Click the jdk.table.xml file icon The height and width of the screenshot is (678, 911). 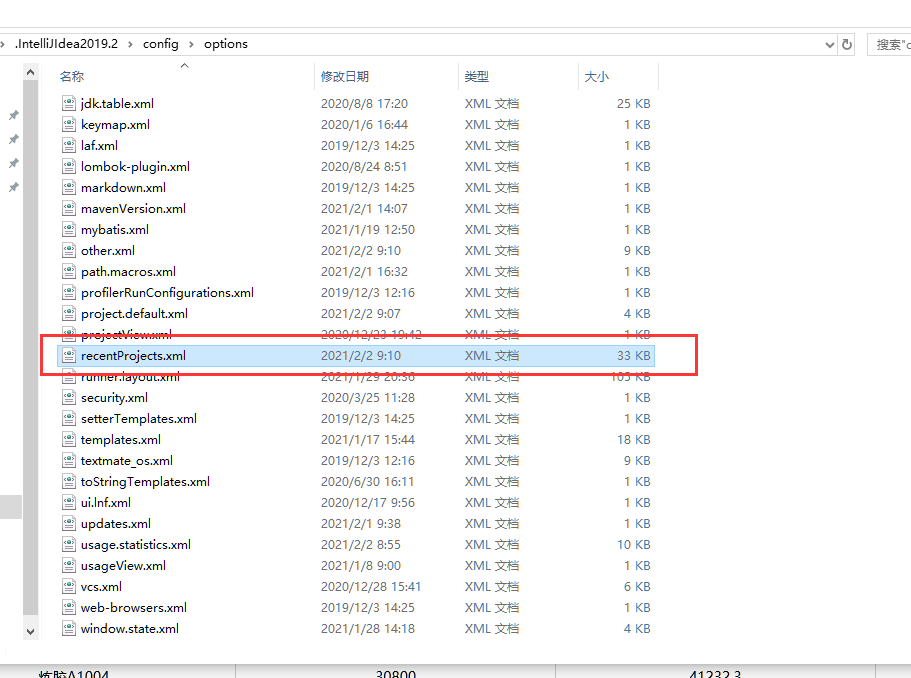69,103
